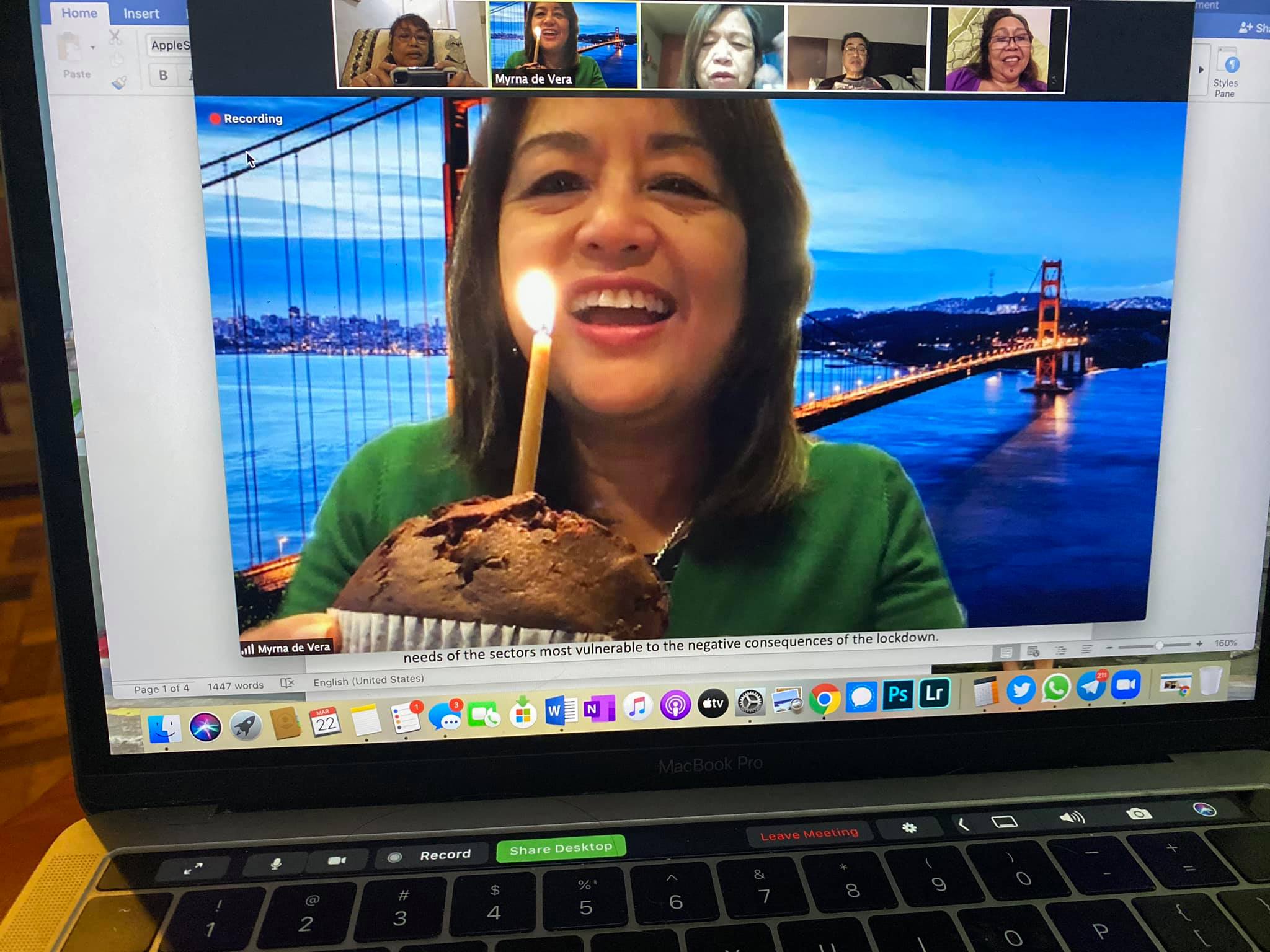Open Twitter app in the Dock
Image resolution: width=1270 pixels, height=952 pixels.
pyautogui.click(x=1021, y=690)
